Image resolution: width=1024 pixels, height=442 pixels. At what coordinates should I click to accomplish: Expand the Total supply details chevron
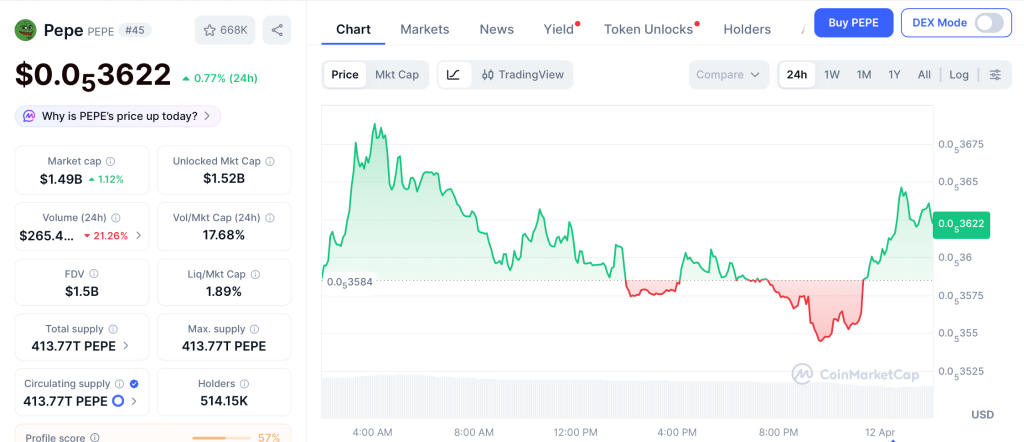click(125, 346)
